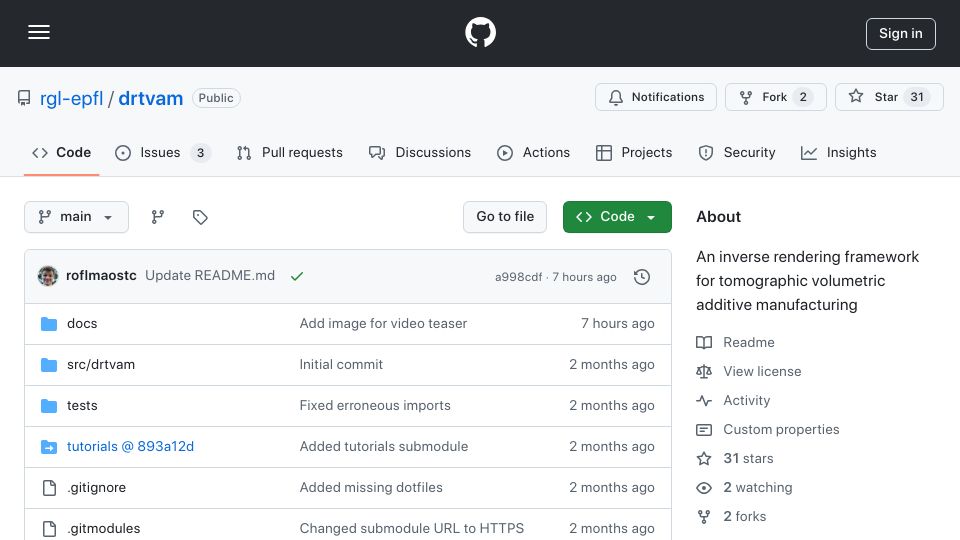
Task: Click '2 months ago' on tests row
Action: [612, 405]
